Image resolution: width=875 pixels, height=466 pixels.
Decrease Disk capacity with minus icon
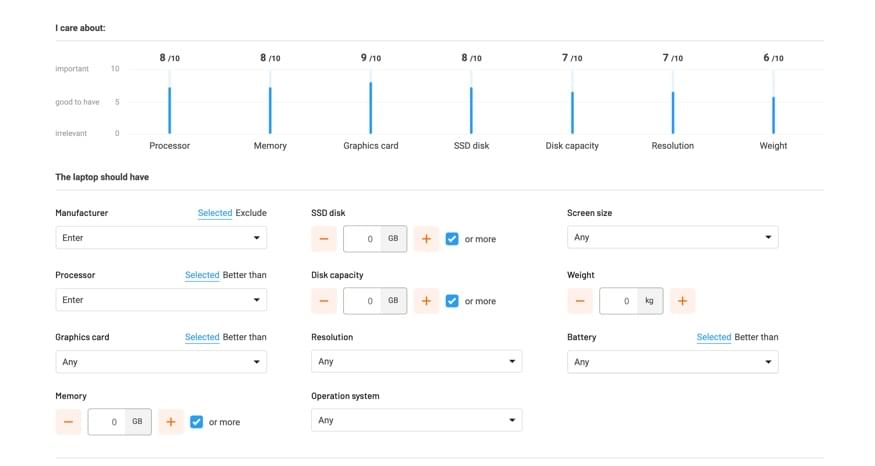coord(324,301)
